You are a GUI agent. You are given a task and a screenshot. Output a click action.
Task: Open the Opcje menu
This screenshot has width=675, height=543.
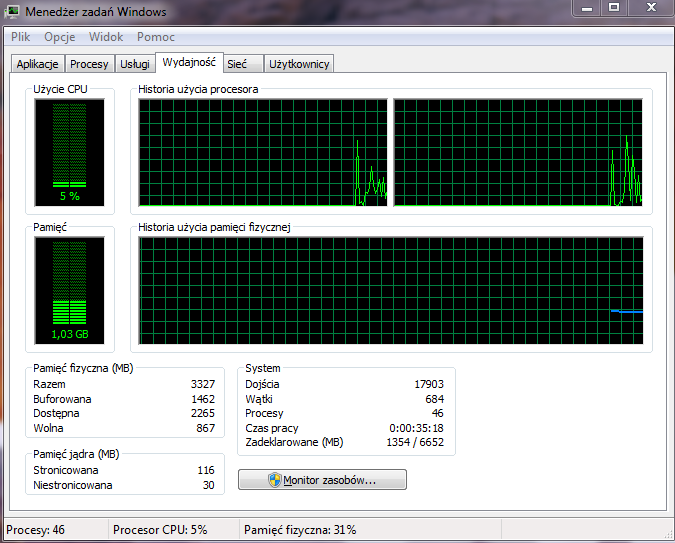59,37
